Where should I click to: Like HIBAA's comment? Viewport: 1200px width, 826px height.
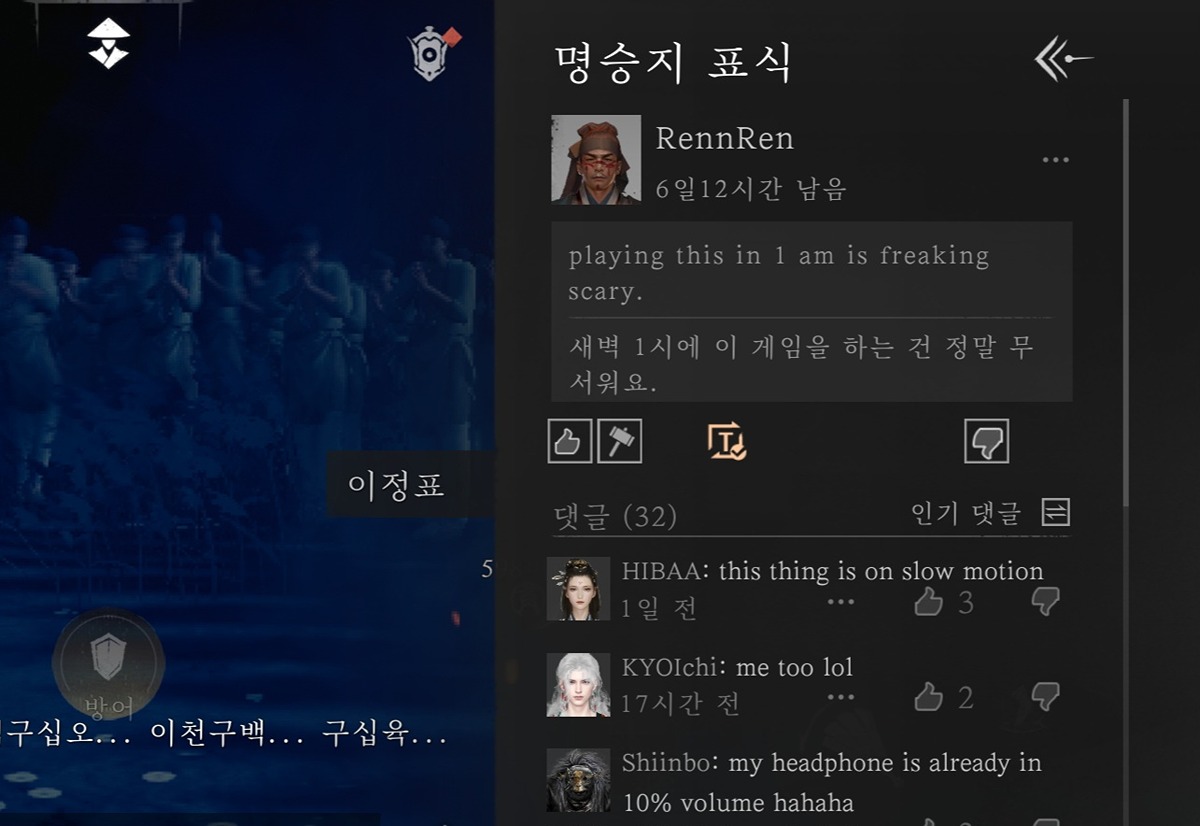[929, 602]
